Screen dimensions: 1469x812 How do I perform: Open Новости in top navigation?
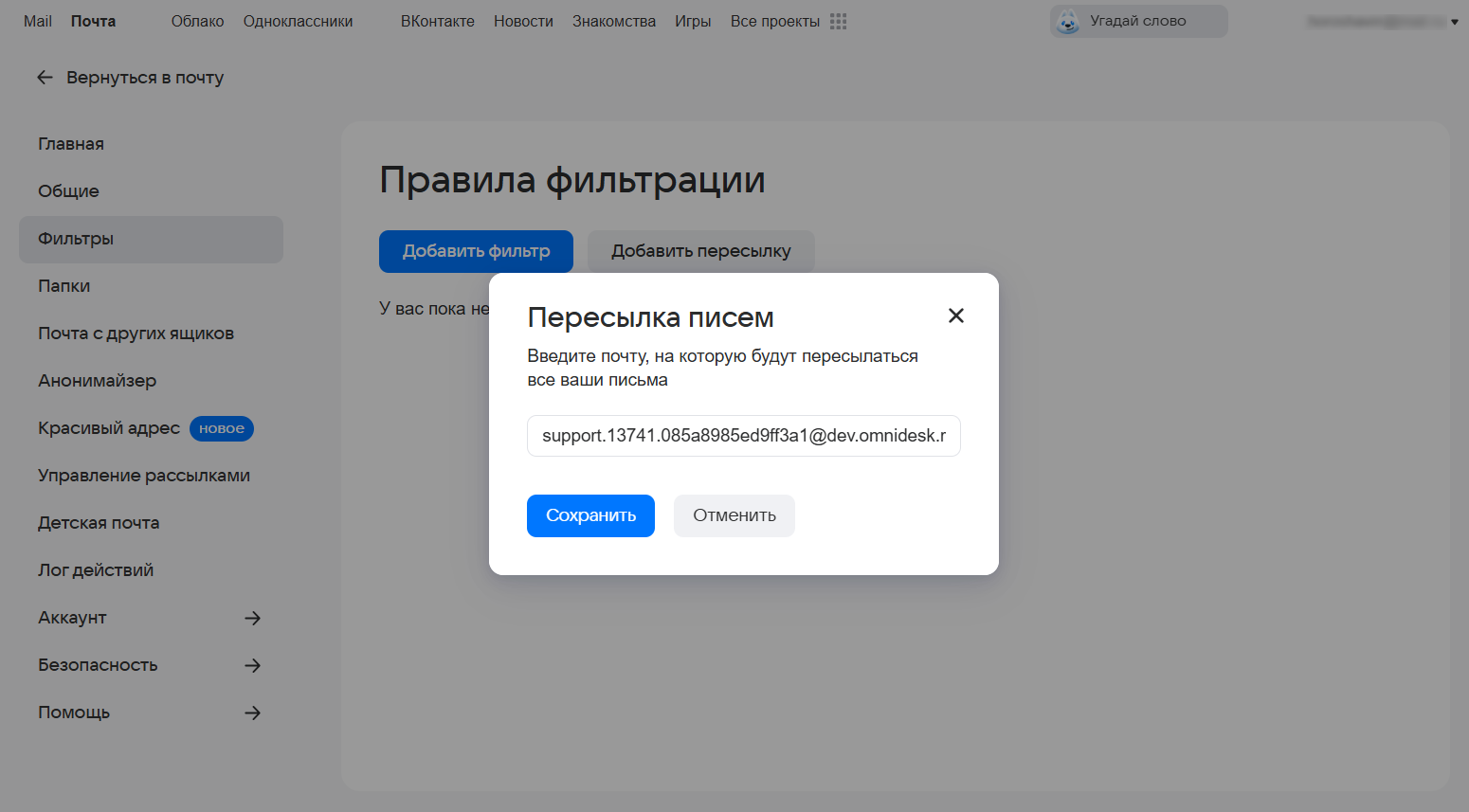pyautogui.click(x=523, y=21)
